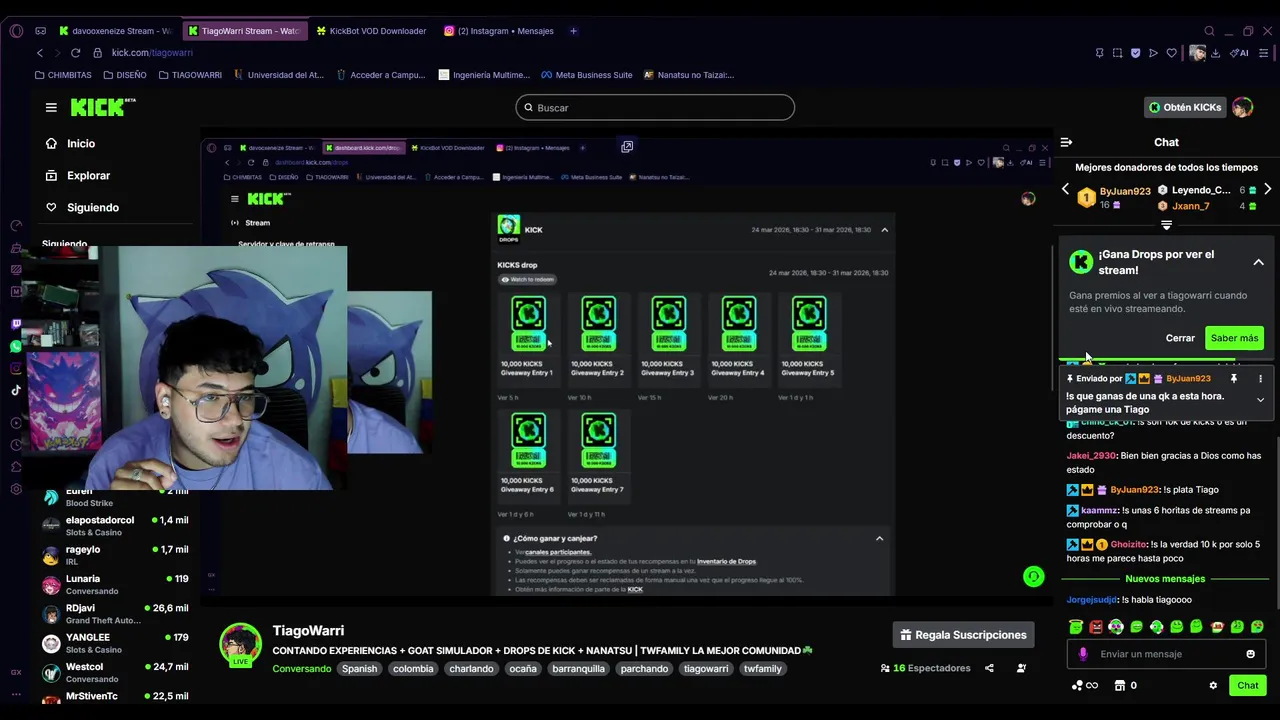Open the emoji picker in chat input
Image resolution: width=1280 pixels, height=720 pixels.
[1250, 654]
